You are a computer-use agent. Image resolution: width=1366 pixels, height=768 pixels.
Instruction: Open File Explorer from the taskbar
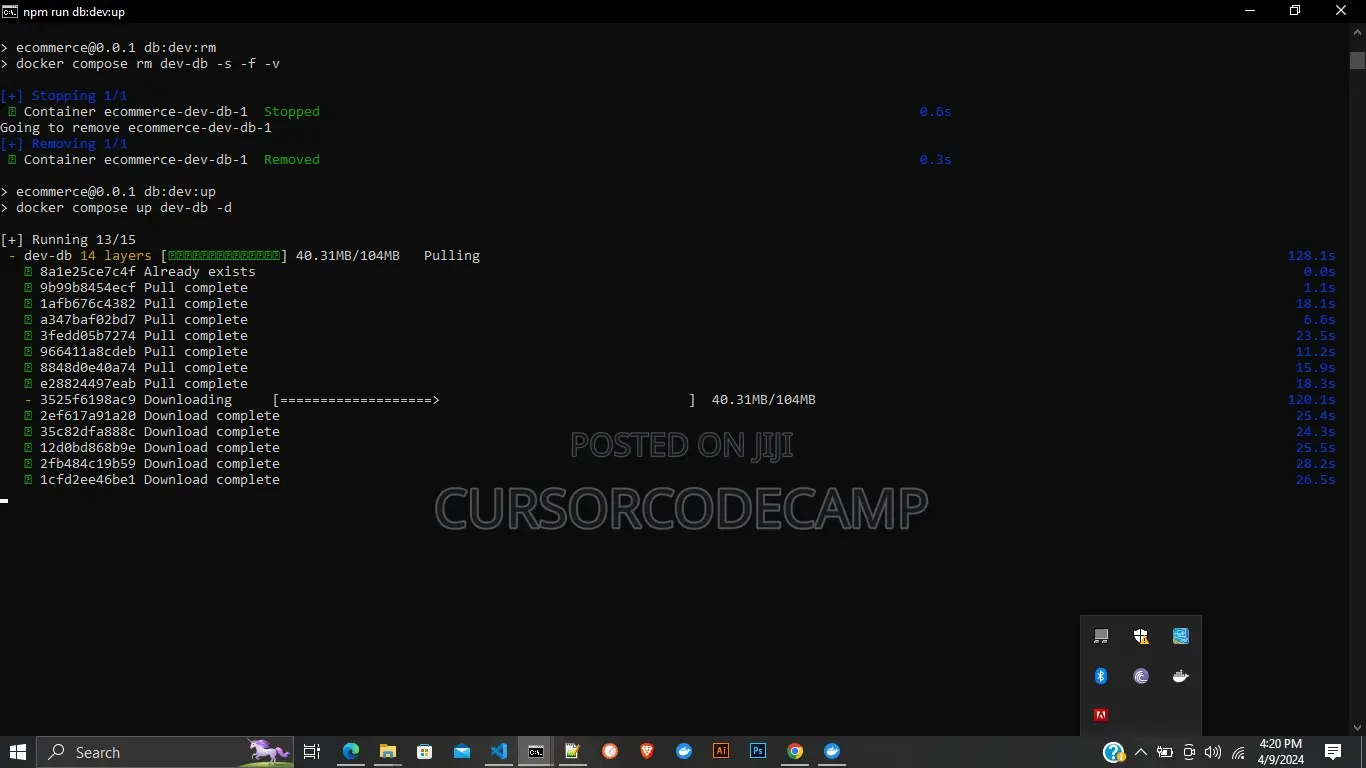(x=388, y=752)
